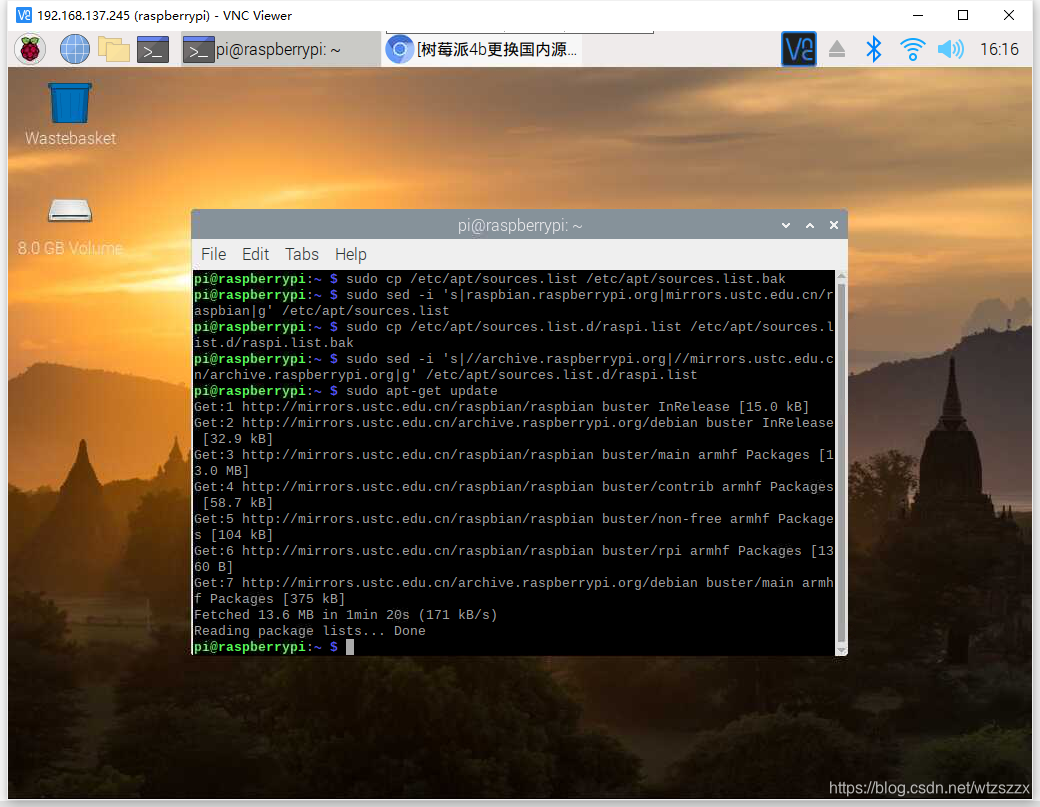Open the Wi-Fi networks tray icon
This screenshot has width=1040, height=807.
tap(913, 49)
